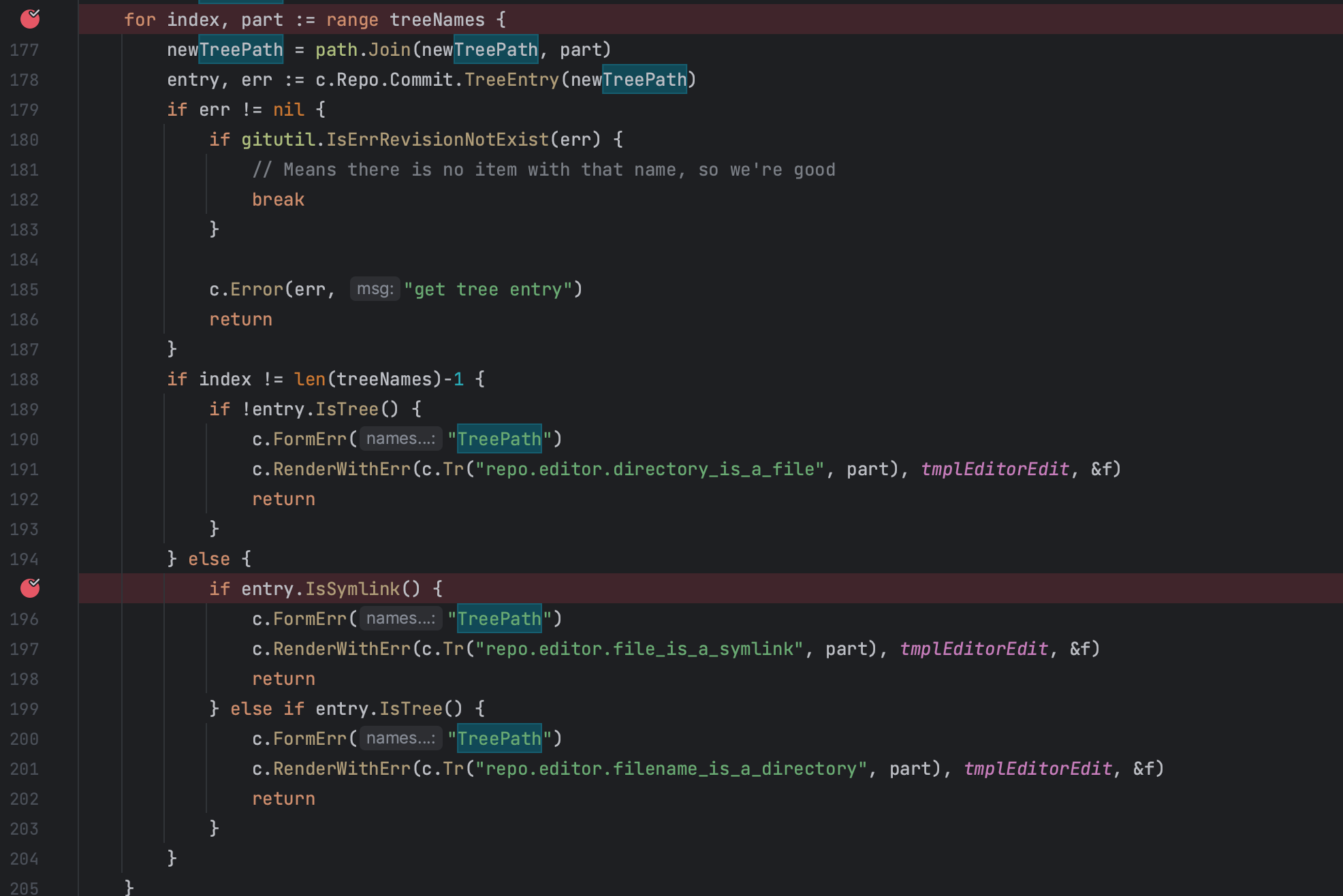Click 'names...:' hint on line 196

click(x=401, y=618)
